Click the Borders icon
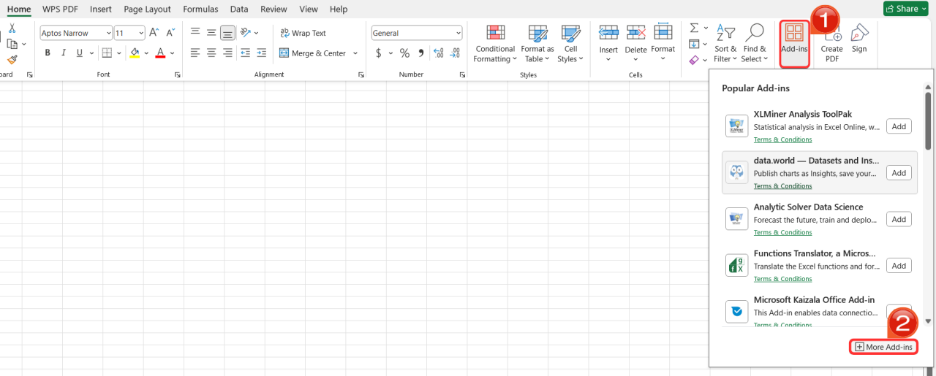The image size is (936, 376). tap(107, 53)
